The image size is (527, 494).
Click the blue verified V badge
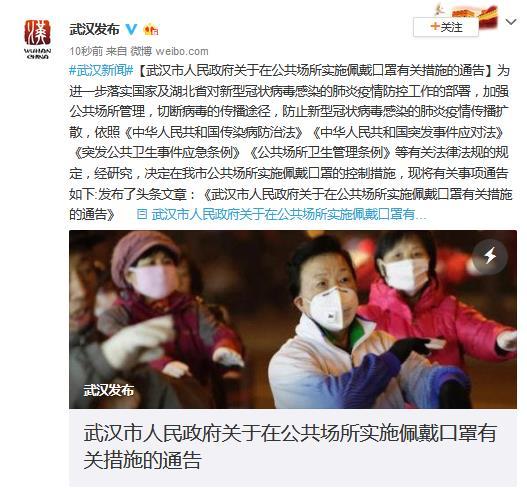point(131,30)
